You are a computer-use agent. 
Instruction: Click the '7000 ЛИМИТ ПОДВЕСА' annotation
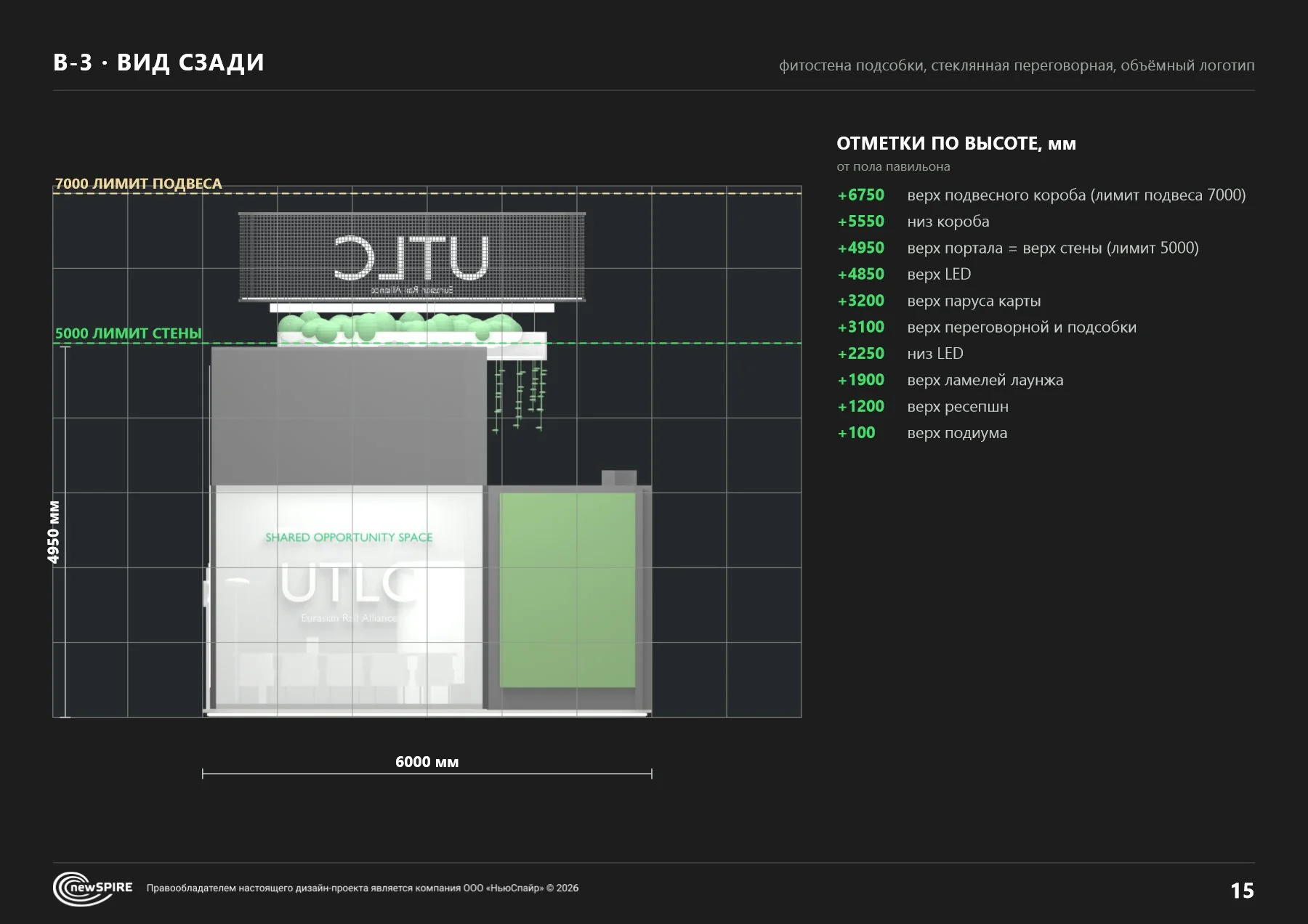[x=139, y=184]
